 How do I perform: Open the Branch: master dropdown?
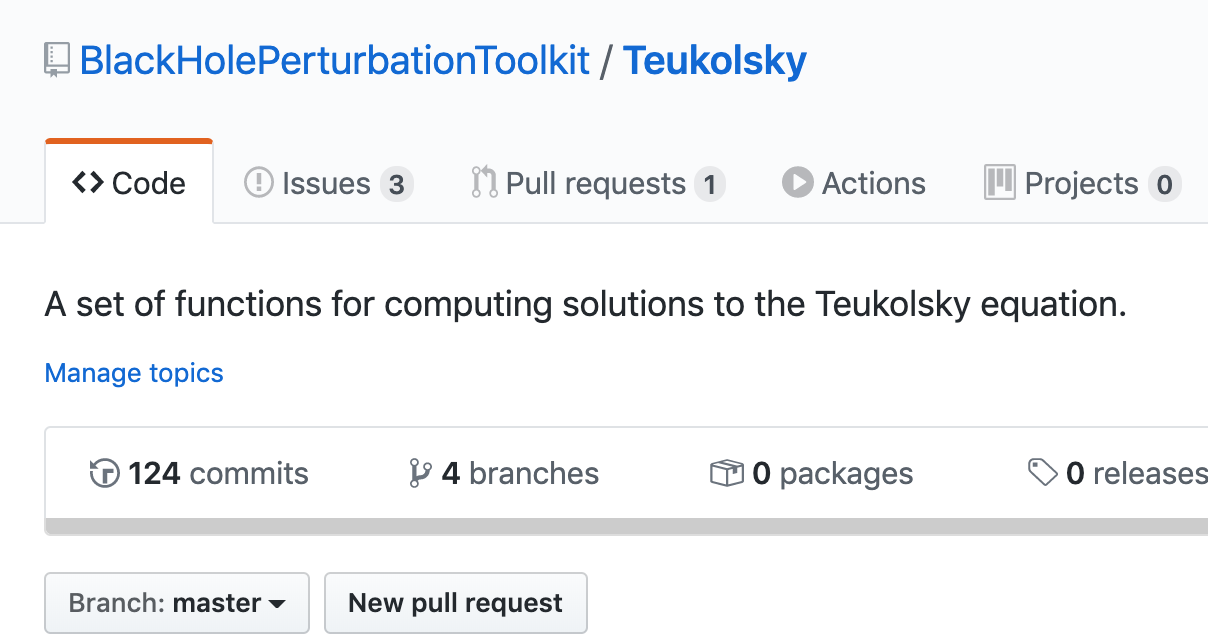[x=177, y=603]
